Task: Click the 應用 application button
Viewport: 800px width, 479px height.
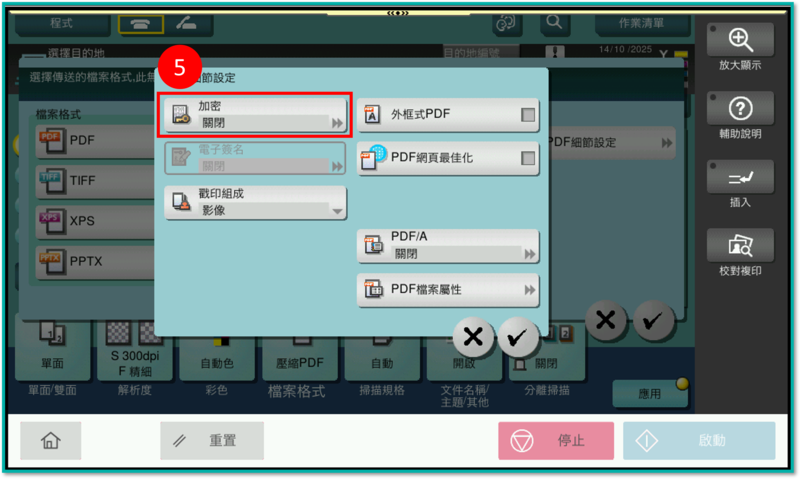Action: (650, 394)
